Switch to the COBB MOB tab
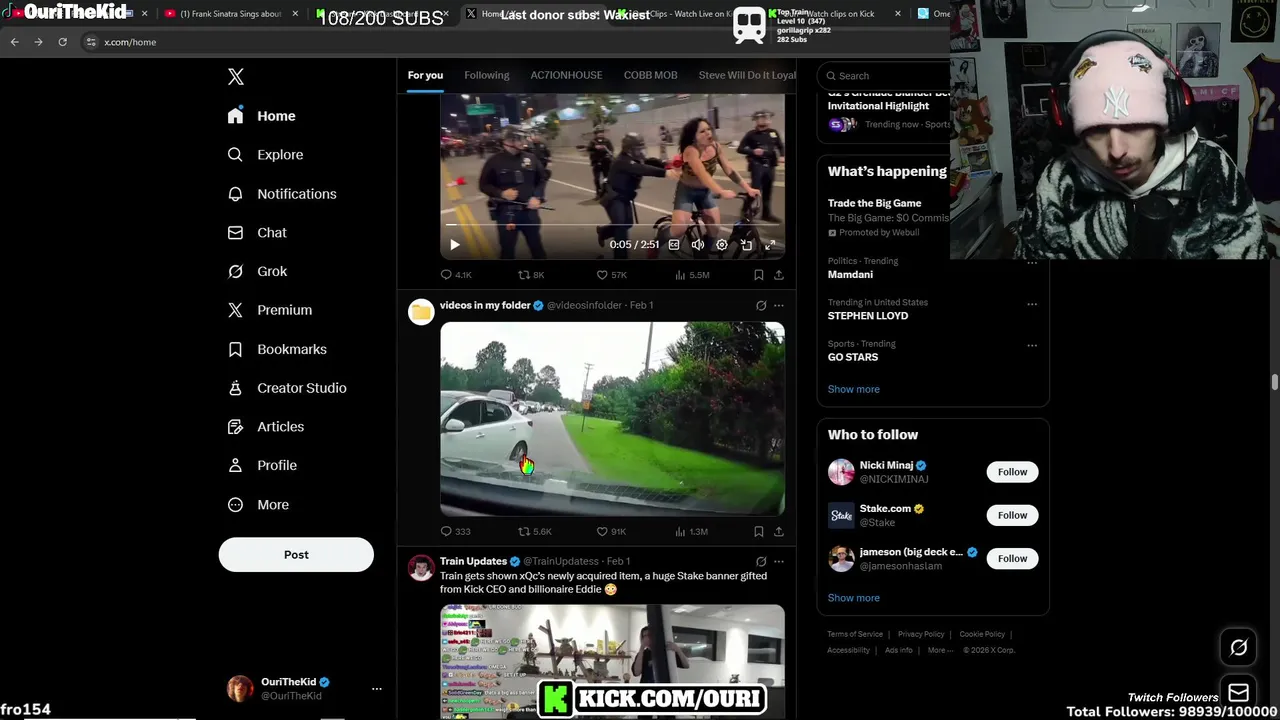This screenshot has height=720, width=1280. click(651, 75)
